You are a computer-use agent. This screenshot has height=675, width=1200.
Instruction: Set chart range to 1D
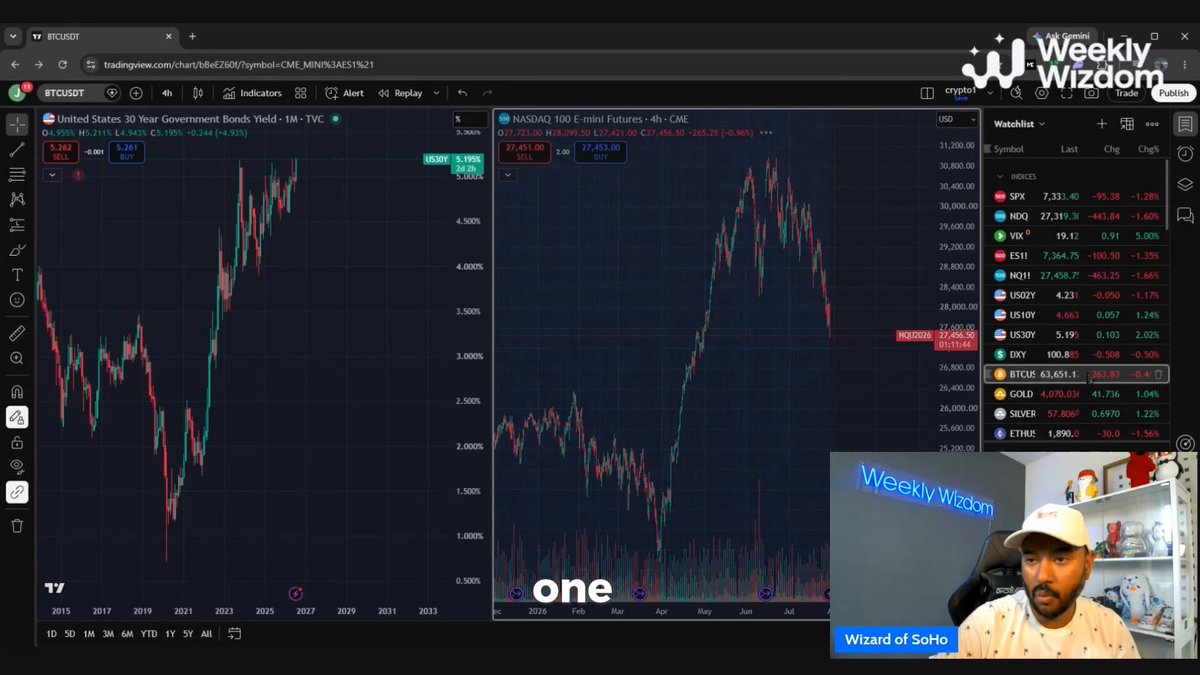pyautogui.click(x=52, y=634)
